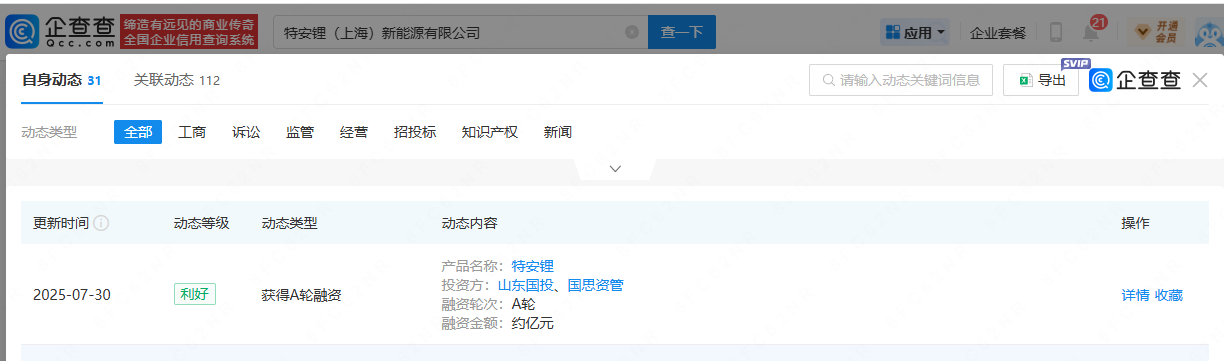Screen dimensions: 1224x361
Task: Click the 开通会员 VIP badge
Action: click(x=1156, y=32)
